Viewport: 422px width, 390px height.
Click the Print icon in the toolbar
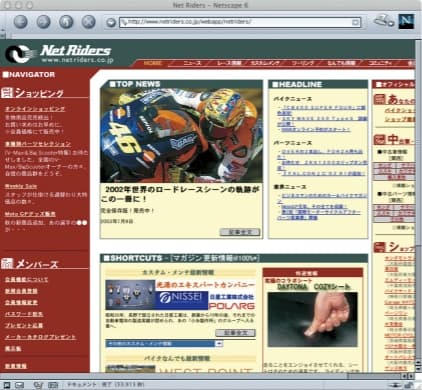383,21
